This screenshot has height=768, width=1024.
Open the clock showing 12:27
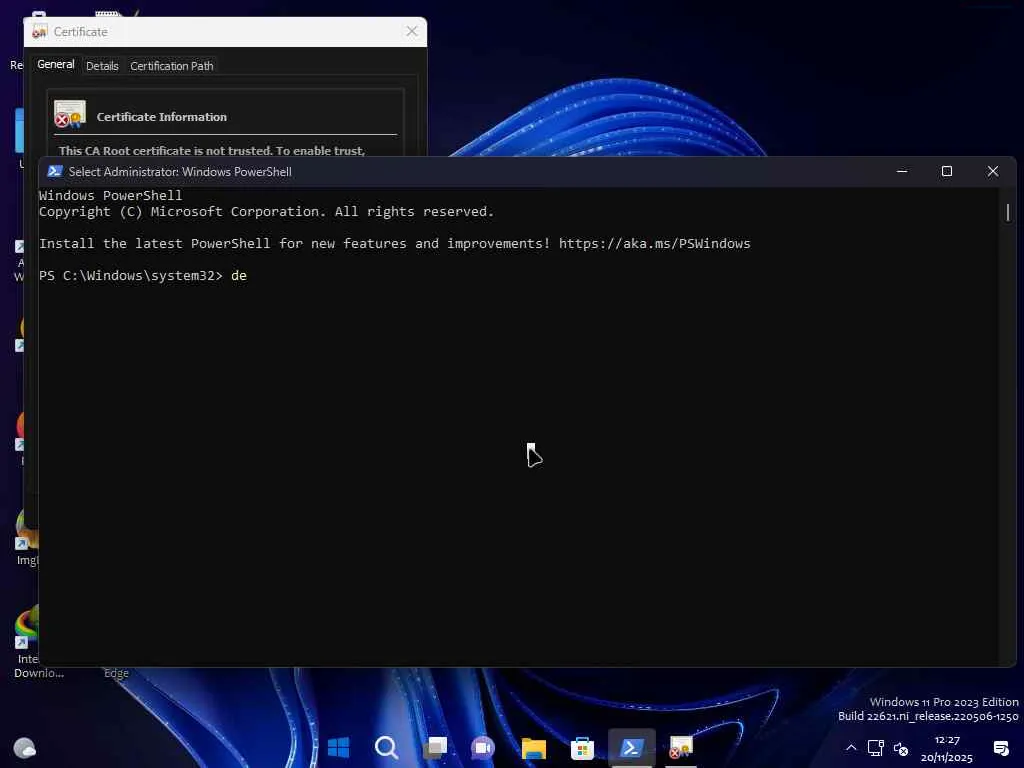tap(946, 748)
